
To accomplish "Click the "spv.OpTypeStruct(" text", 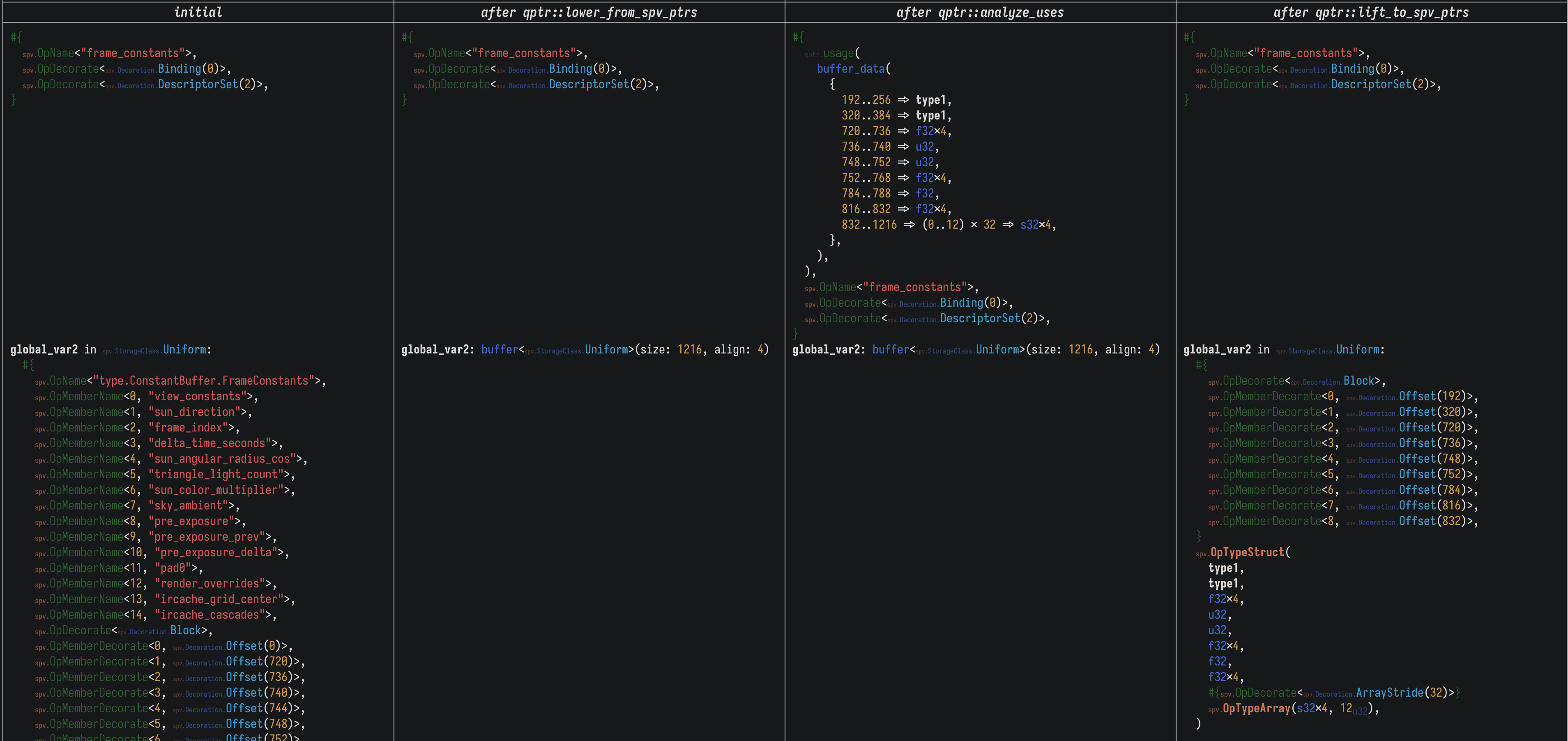I will [x=1243, y=553].
